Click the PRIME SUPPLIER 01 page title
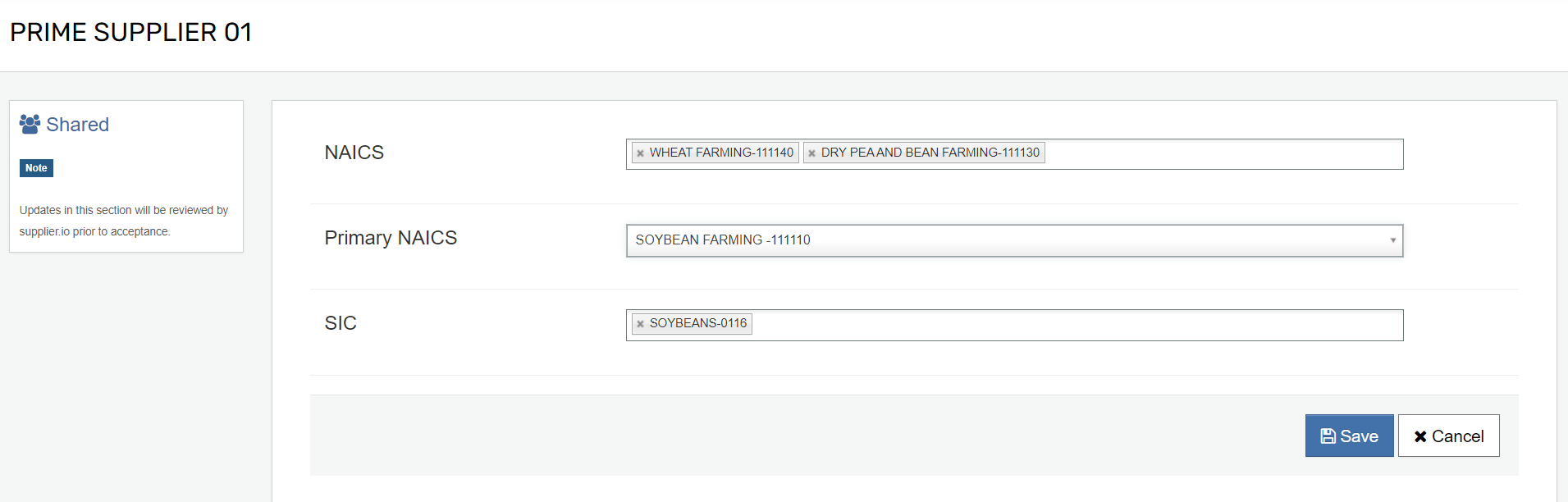 click(131, 32)
